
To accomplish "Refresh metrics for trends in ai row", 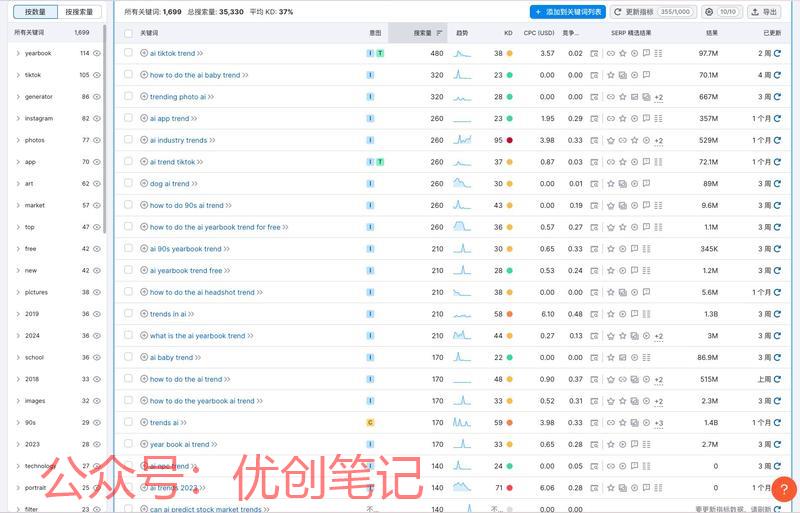I will 777,314.
